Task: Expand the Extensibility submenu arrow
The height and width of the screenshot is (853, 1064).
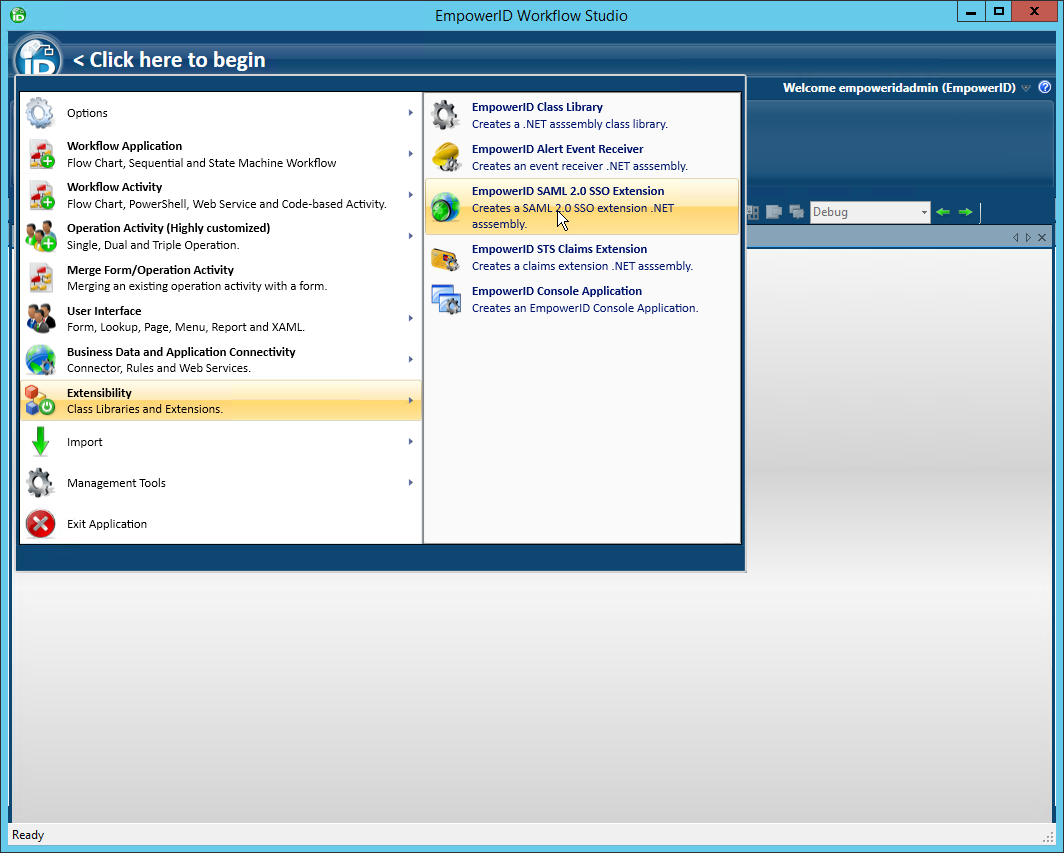Action: point(410,400)
